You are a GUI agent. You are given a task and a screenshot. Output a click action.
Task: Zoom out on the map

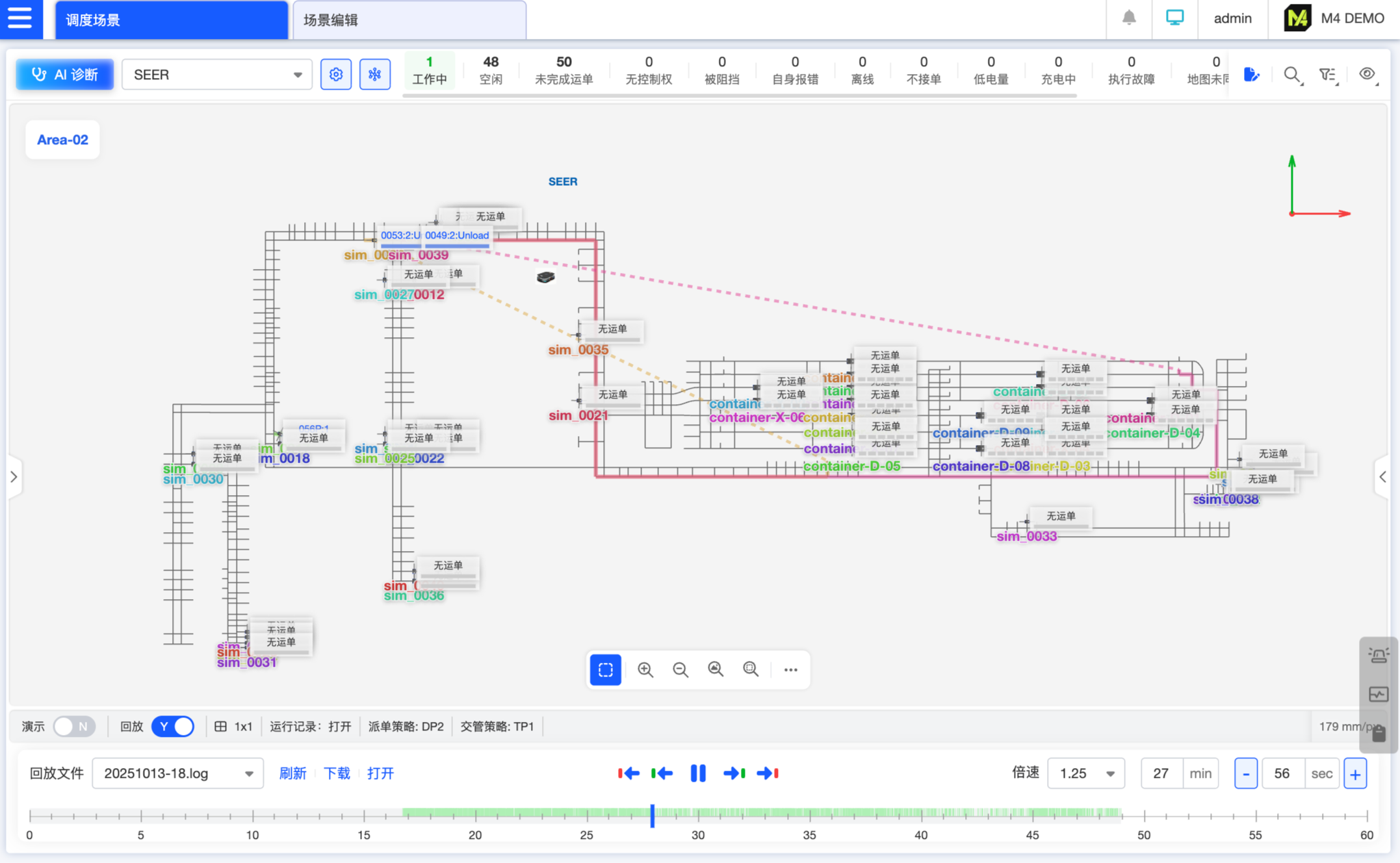[681, 669]
